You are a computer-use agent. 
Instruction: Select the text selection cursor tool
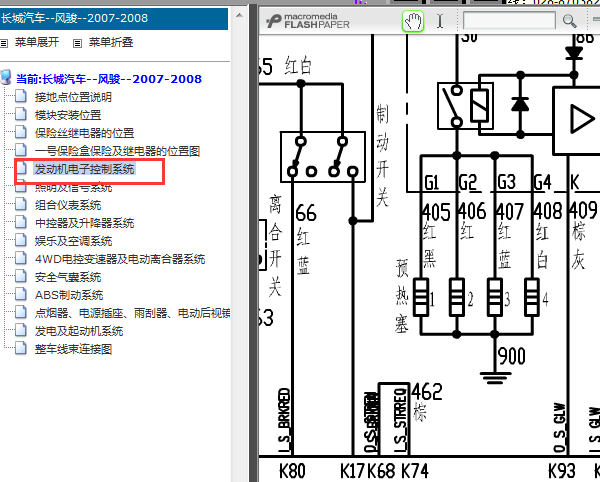pos(440,21)
